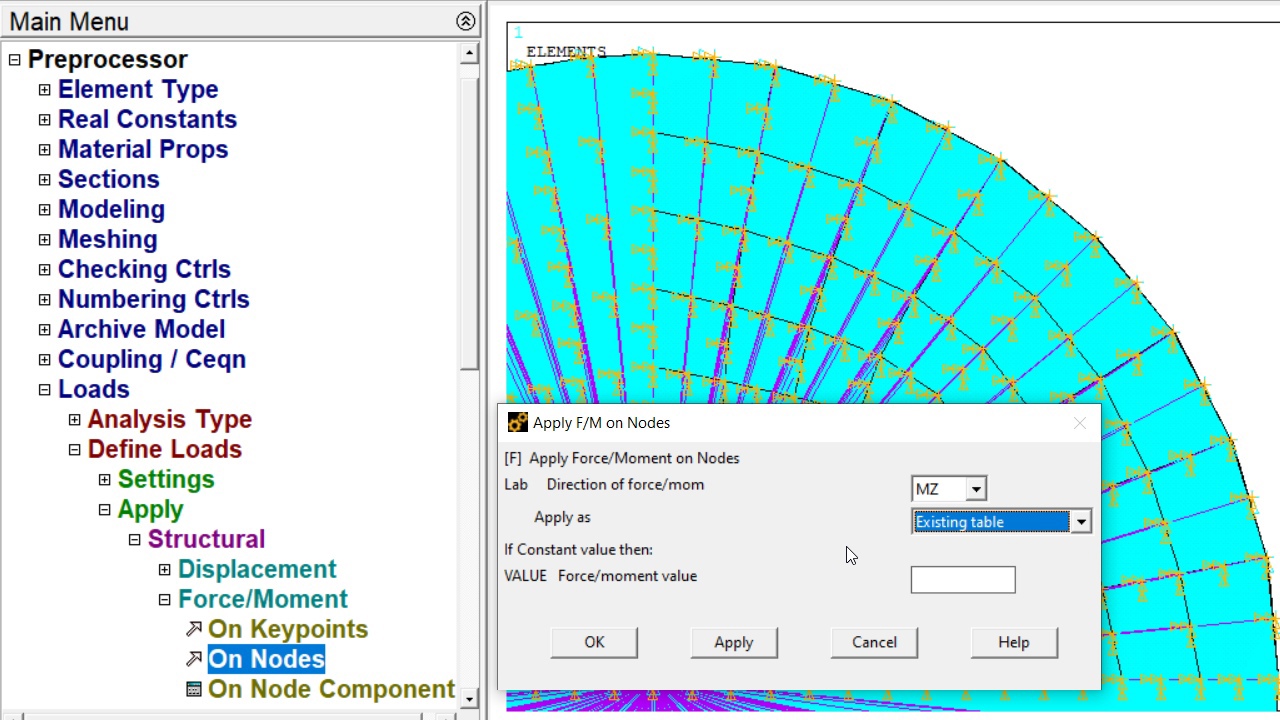Expand the Modeling node

point(45,210)
